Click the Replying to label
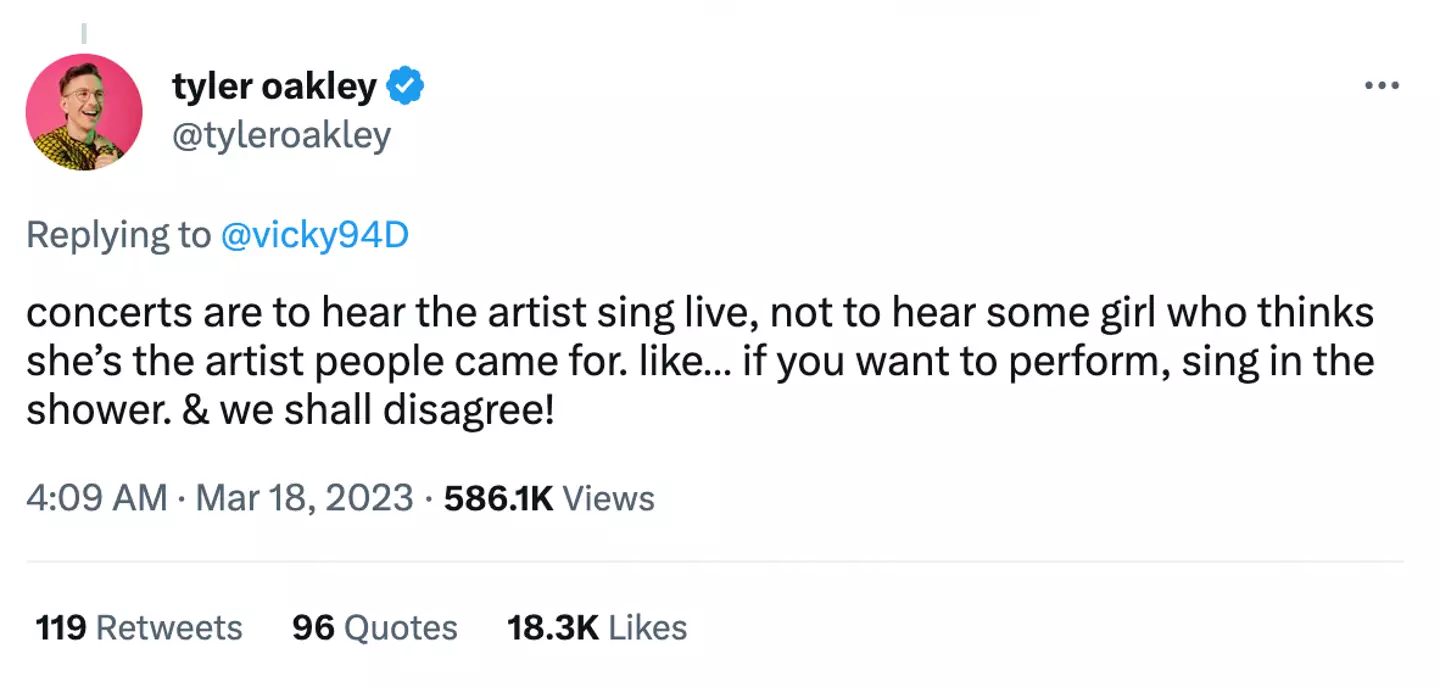This screenshot has width=1440, height=687. tap(118, 234)
